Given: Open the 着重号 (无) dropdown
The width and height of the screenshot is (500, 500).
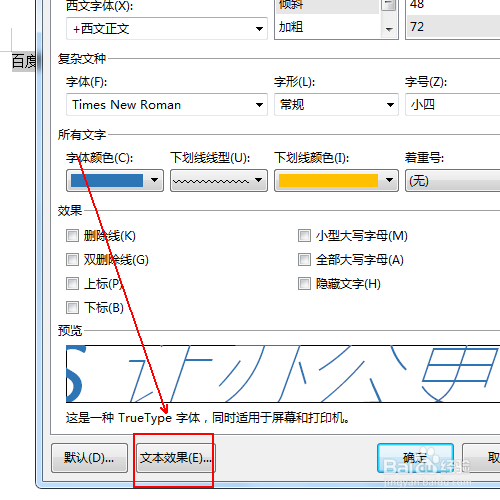Looking at the screenshot, I should coord(453,180).
